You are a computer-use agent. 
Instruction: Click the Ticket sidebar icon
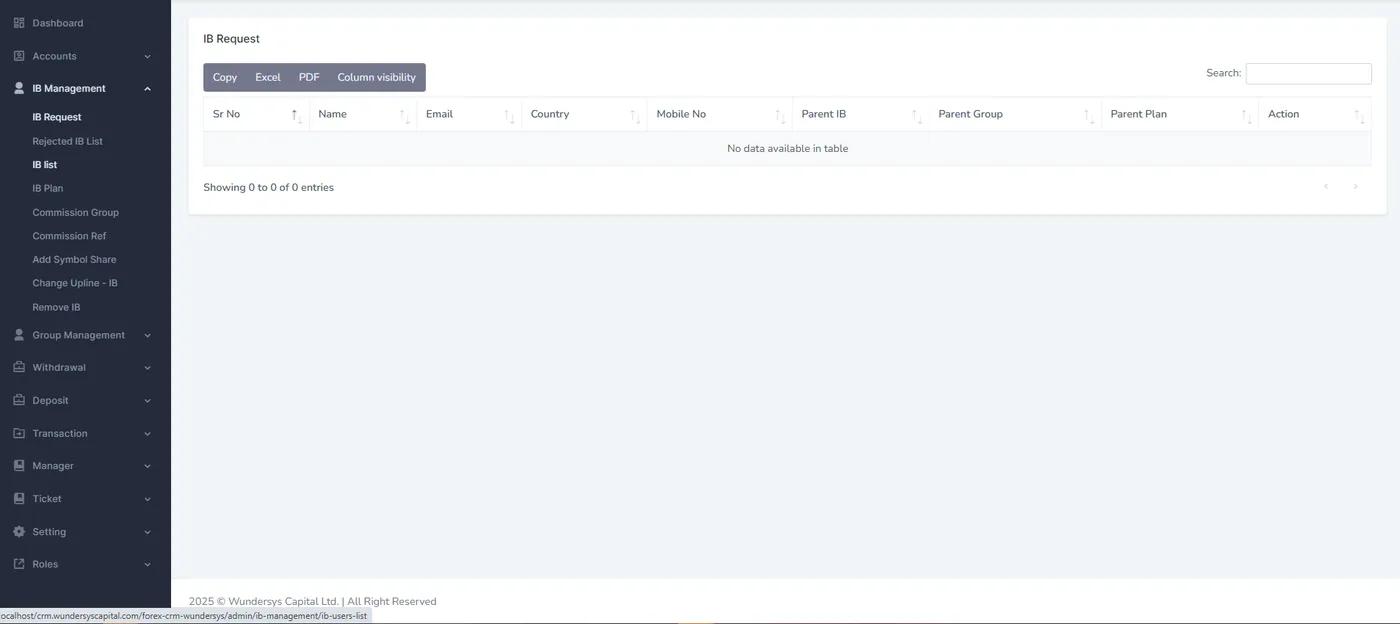19,498
